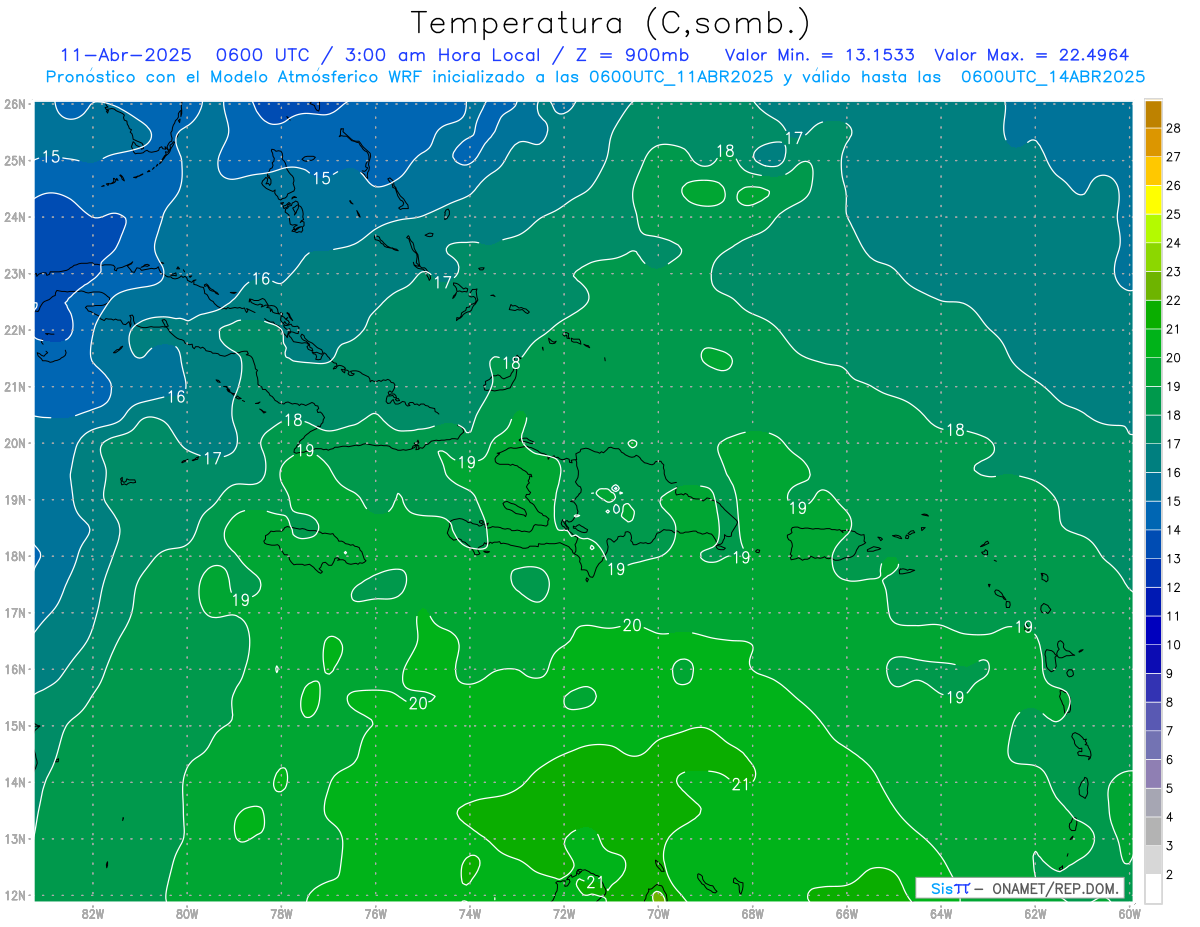Pick the yellow swatch between scale values 25 and 26
The image size is (1200, 927).
(1153, 200)
